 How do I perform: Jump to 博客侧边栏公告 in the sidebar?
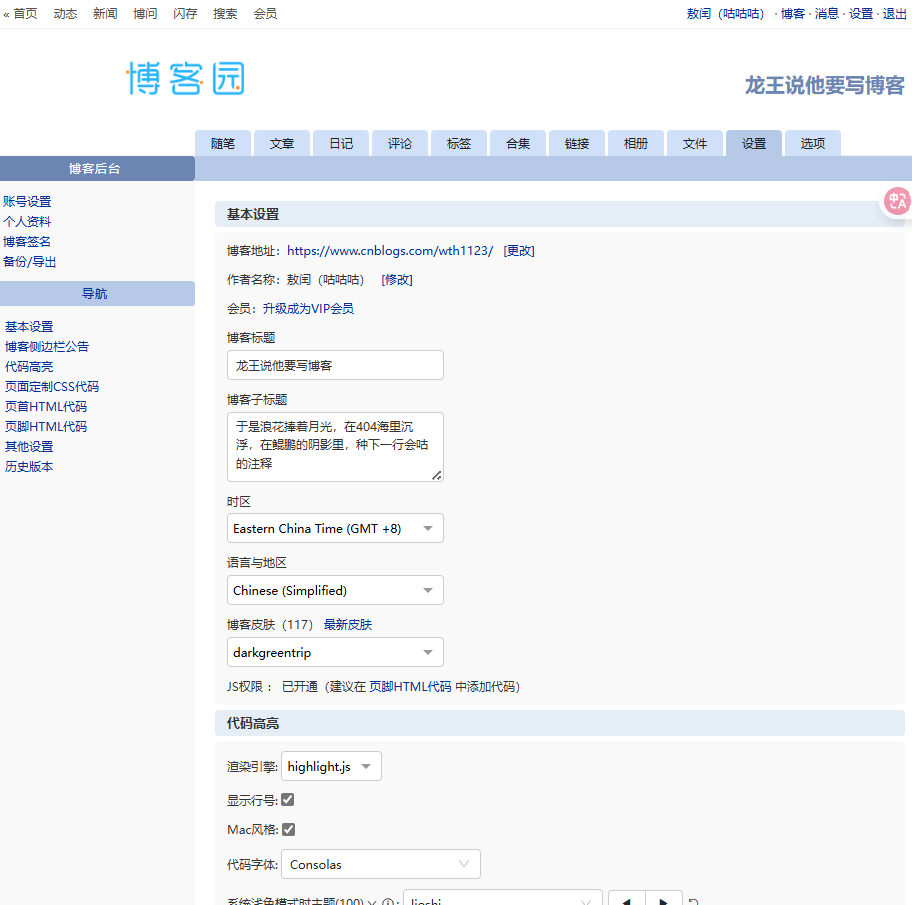(x=47, y=347)
